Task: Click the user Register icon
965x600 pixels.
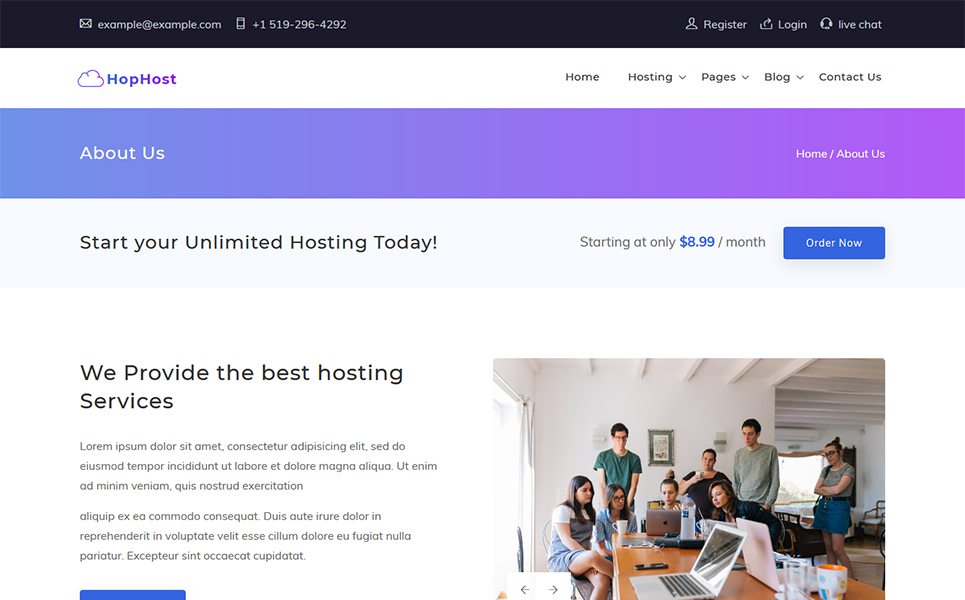Action: coord(692,23)
